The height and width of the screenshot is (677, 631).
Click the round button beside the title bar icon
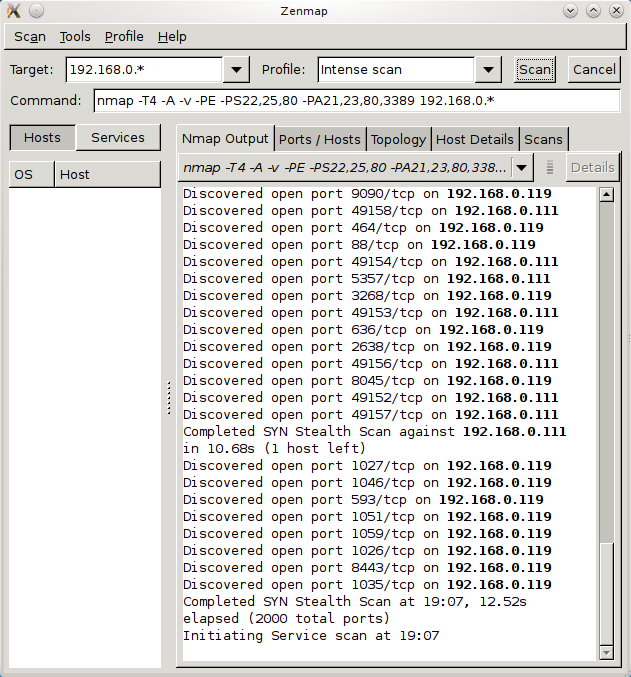[x=36, y=11]
